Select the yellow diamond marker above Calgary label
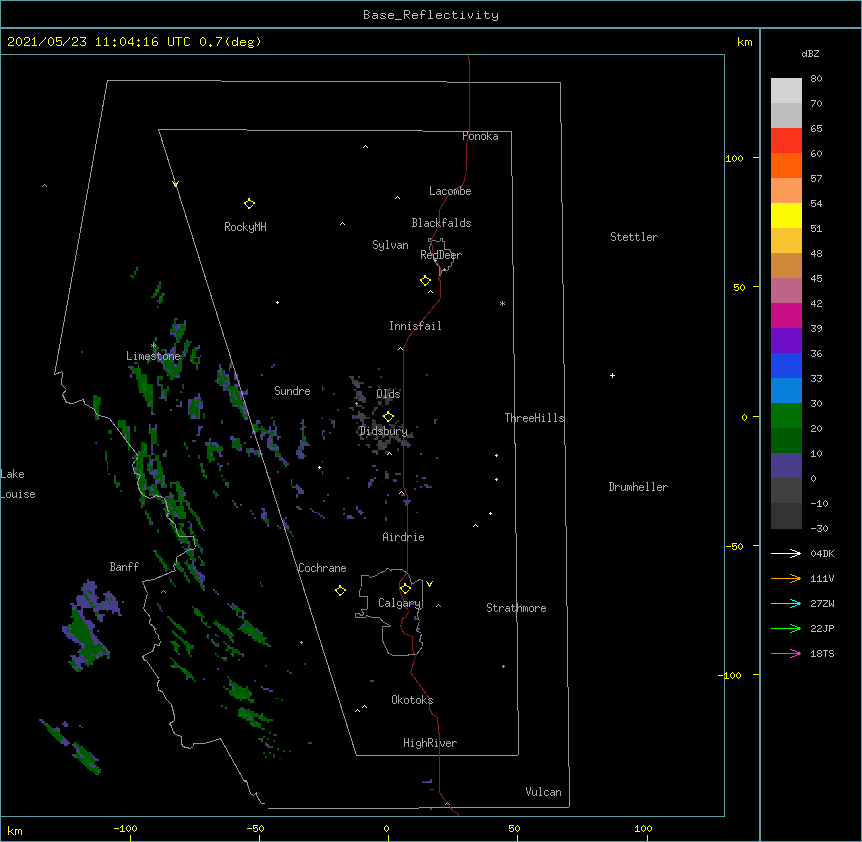 pos(405,589)
